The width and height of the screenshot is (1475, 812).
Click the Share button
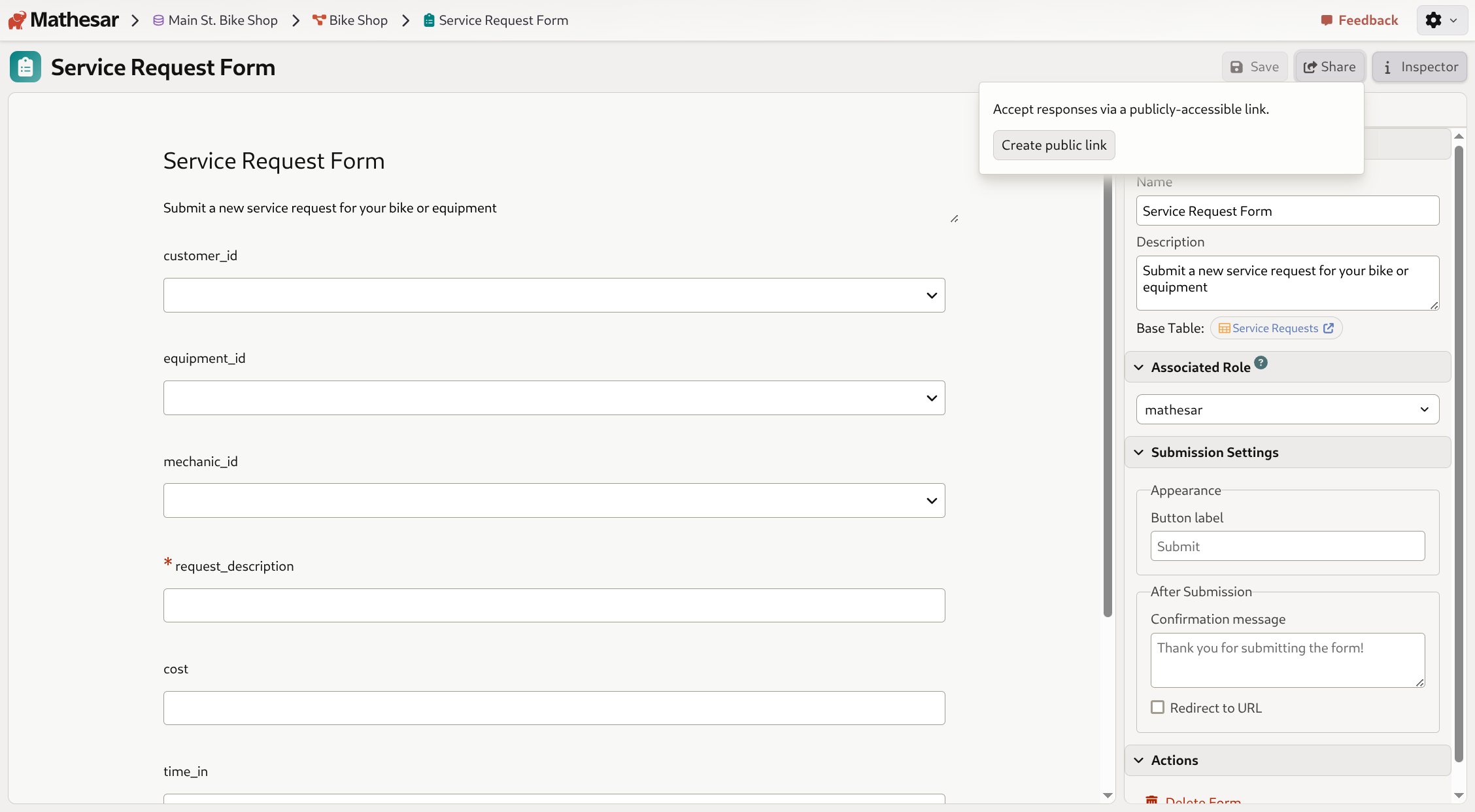(x=1329, y=67)
